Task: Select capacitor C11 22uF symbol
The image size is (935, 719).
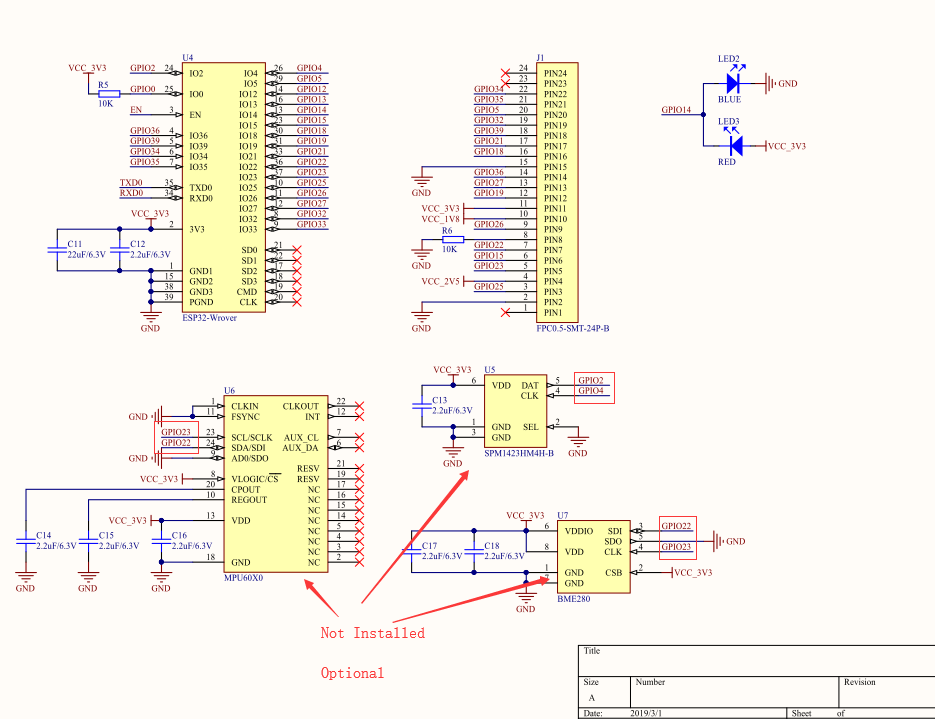Action: (x=57, y=250)
